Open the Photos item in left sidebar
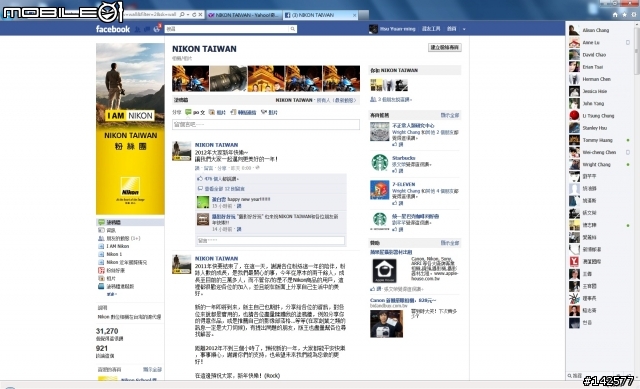This screenshot has width=640, height=389. (107, 278)
